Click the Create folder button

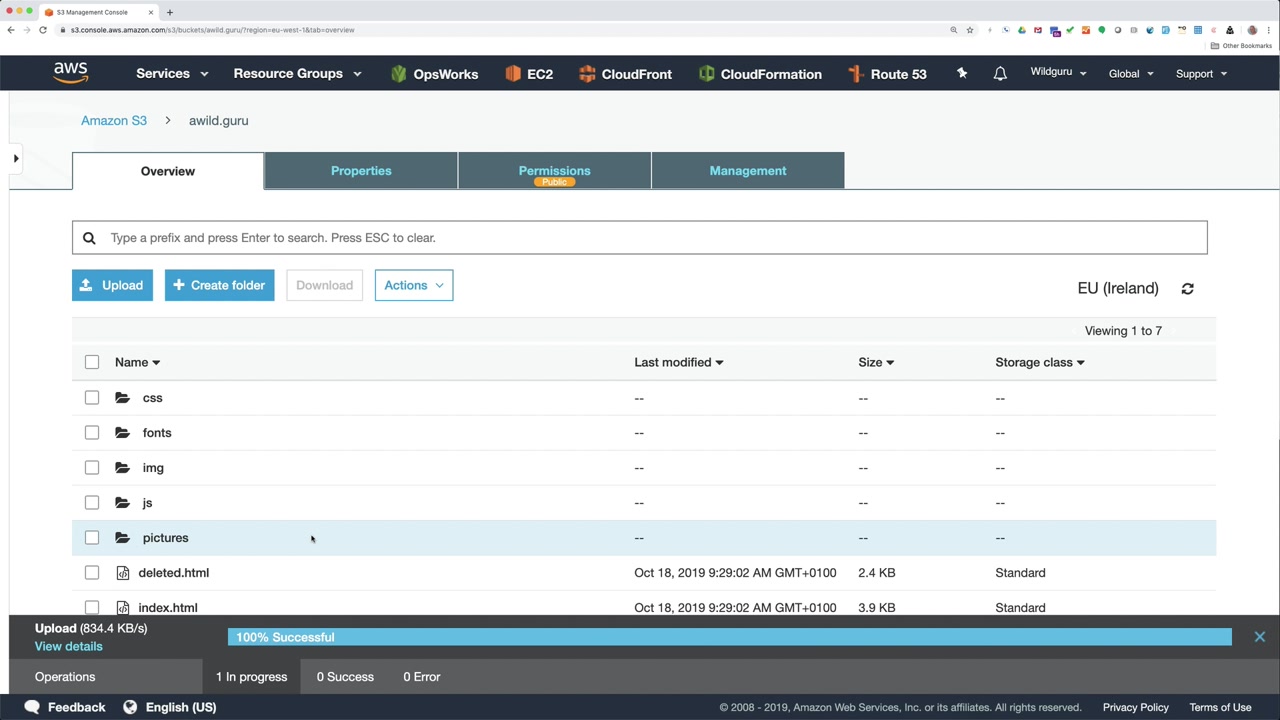[x=219, y=285]
